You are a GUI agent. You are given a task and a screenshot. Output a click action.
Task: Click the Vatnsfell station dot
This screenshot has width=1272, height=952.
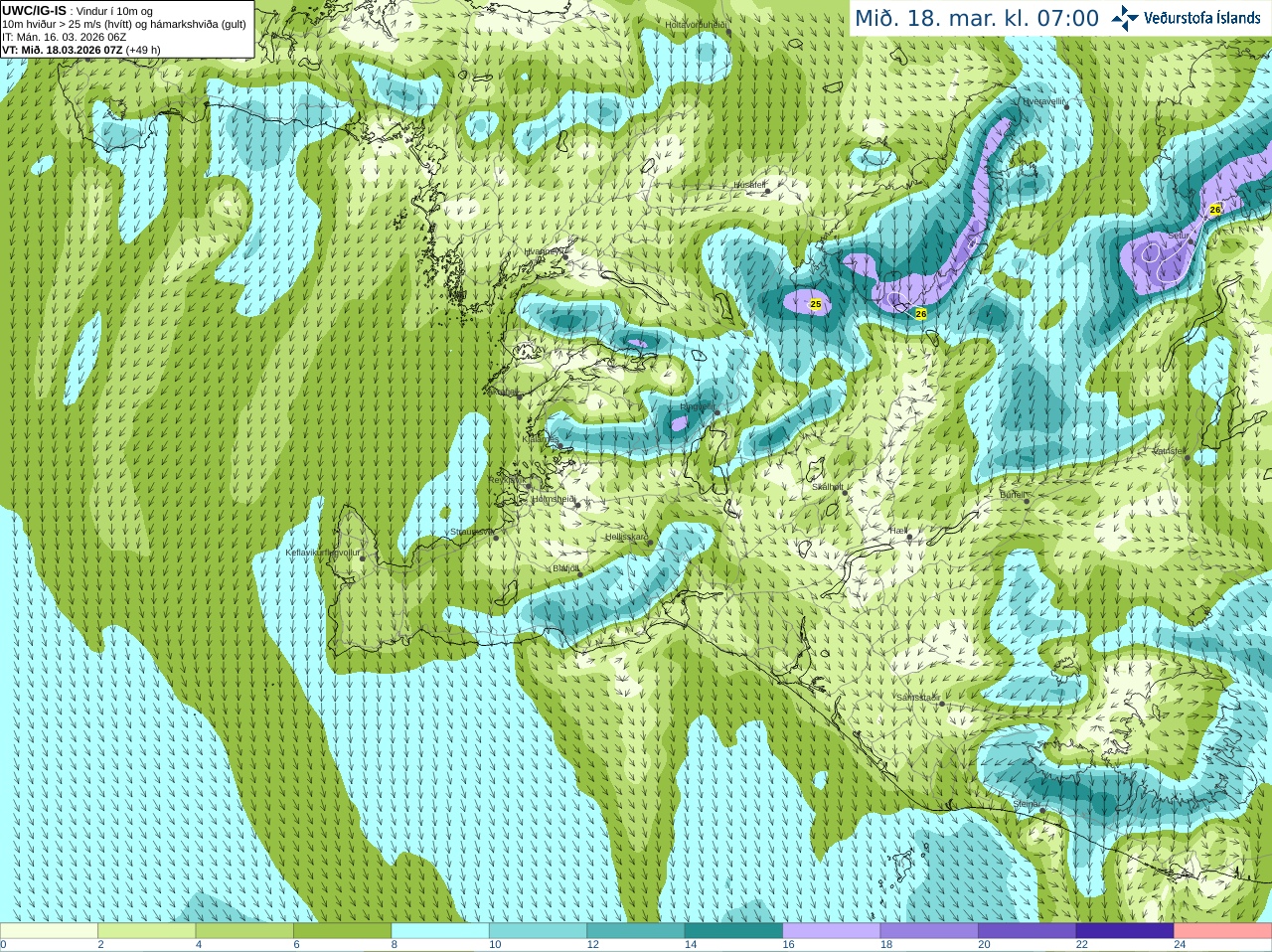[x=1188, y=458]
